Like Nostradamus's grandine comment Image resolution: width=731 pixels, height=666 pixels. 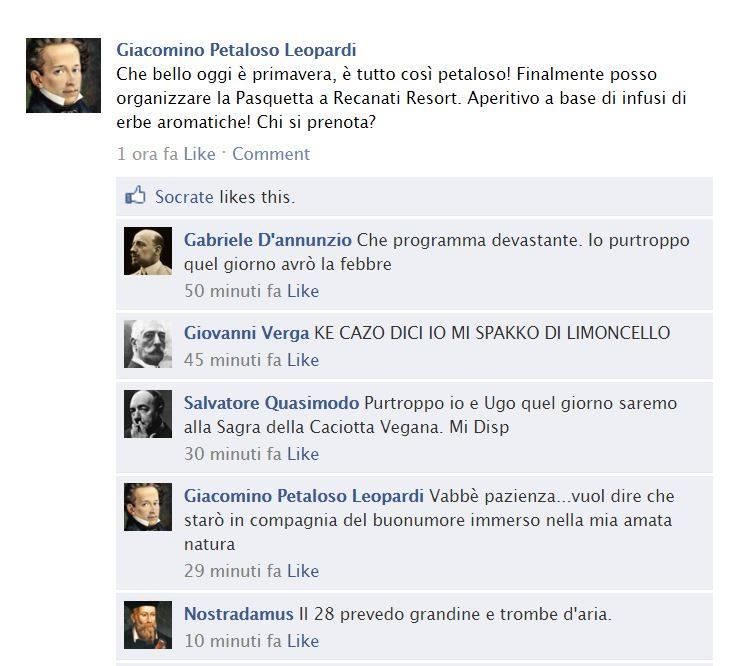click(x=303, y=641)
